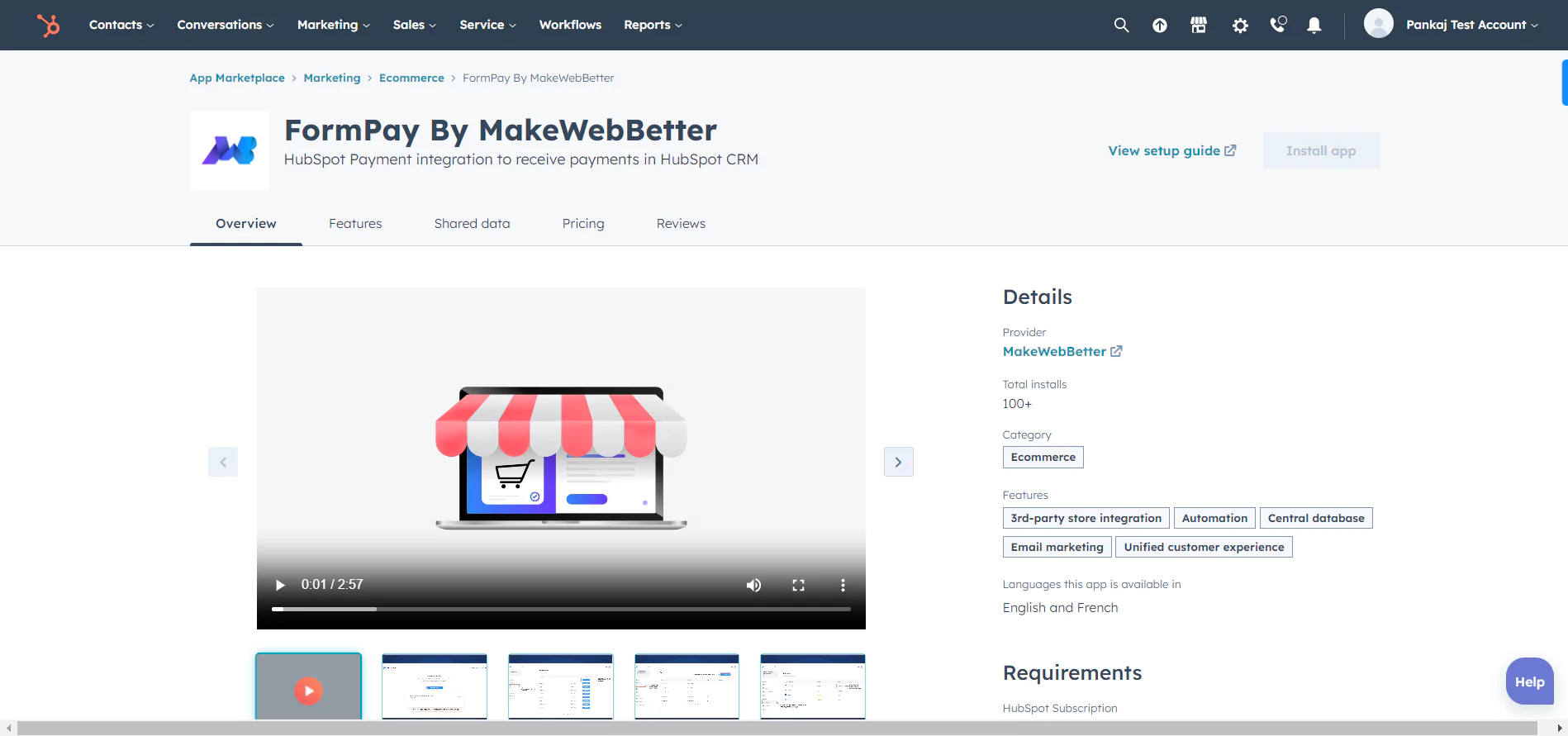Click the Email marketing feature tag
The image size is (1568, 736).
[x=1057, y=547]
